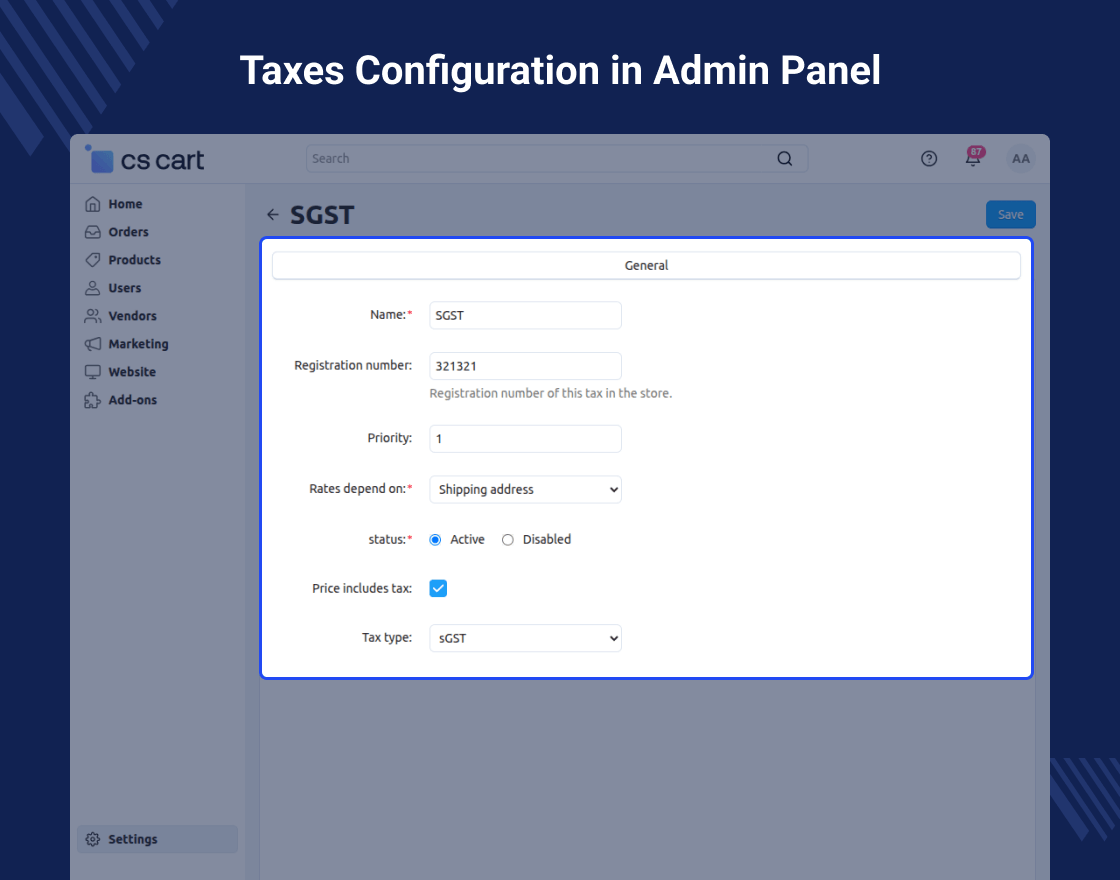Select the Active status radio button
The height and width of the screenshot is (880, 1120).
click(x=435, y=540)
